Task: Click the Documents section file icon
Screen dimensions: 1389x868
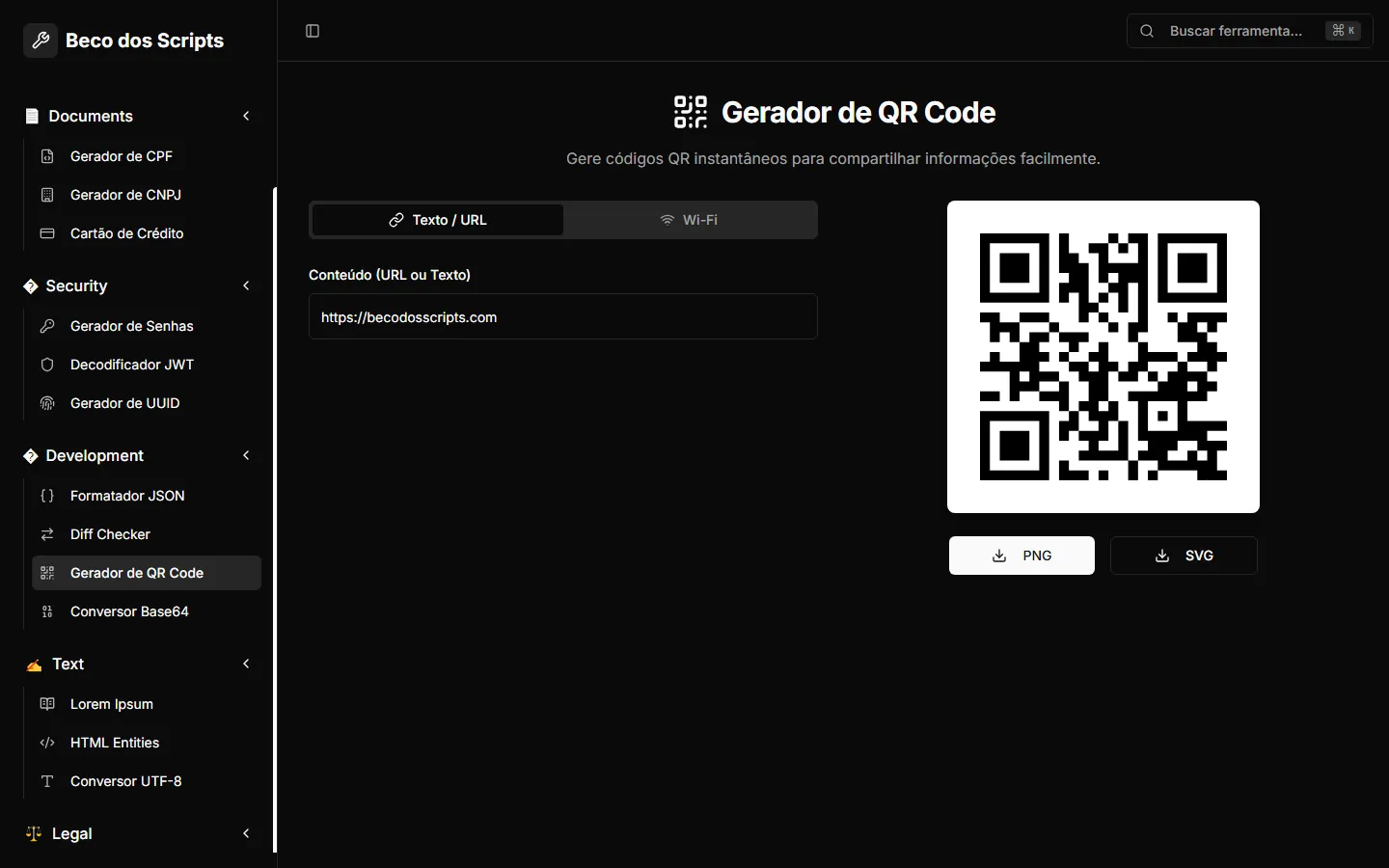Action: (x=32, y=116)
